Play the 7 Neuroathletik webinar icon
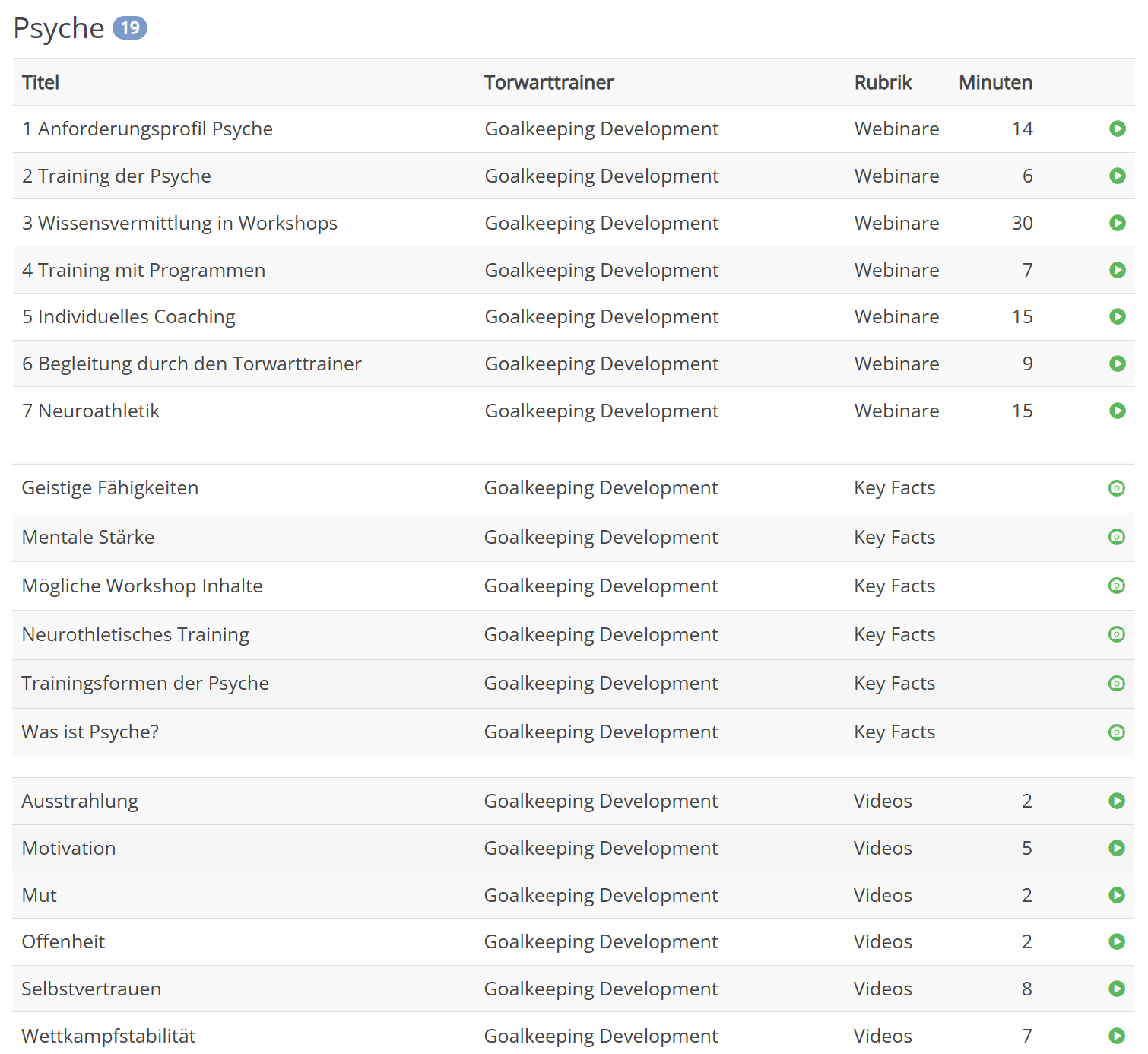 (1117, 411)
